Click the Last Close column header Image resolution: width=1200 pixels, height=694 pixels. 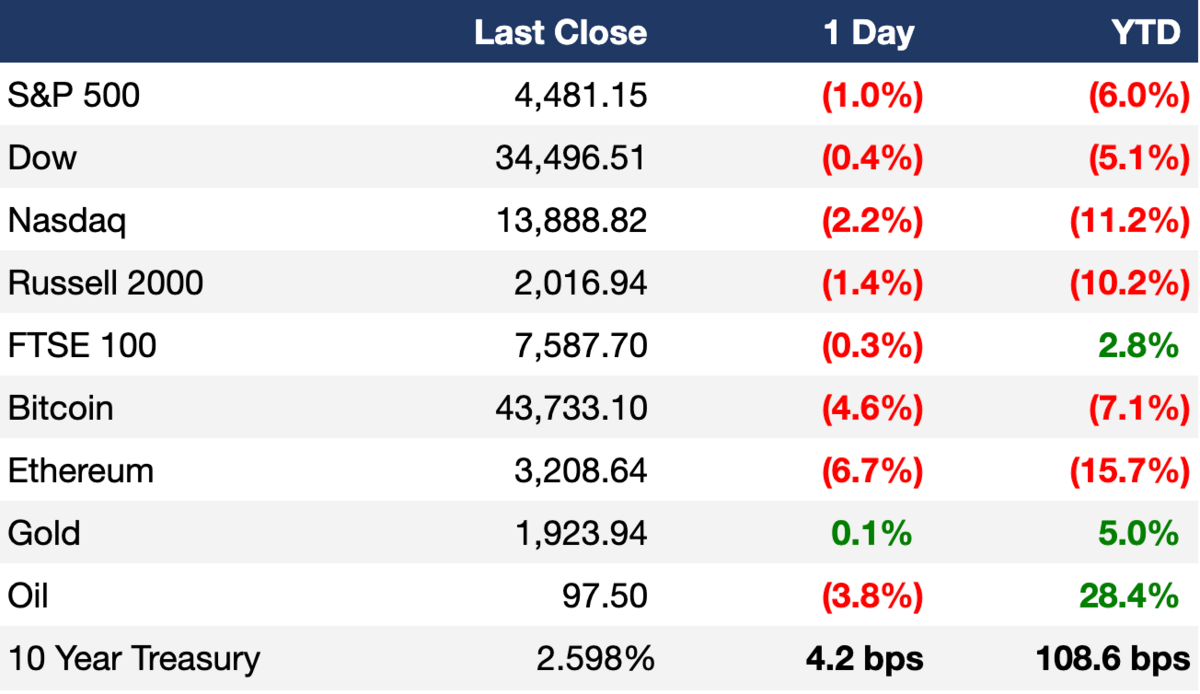(560, 33)
